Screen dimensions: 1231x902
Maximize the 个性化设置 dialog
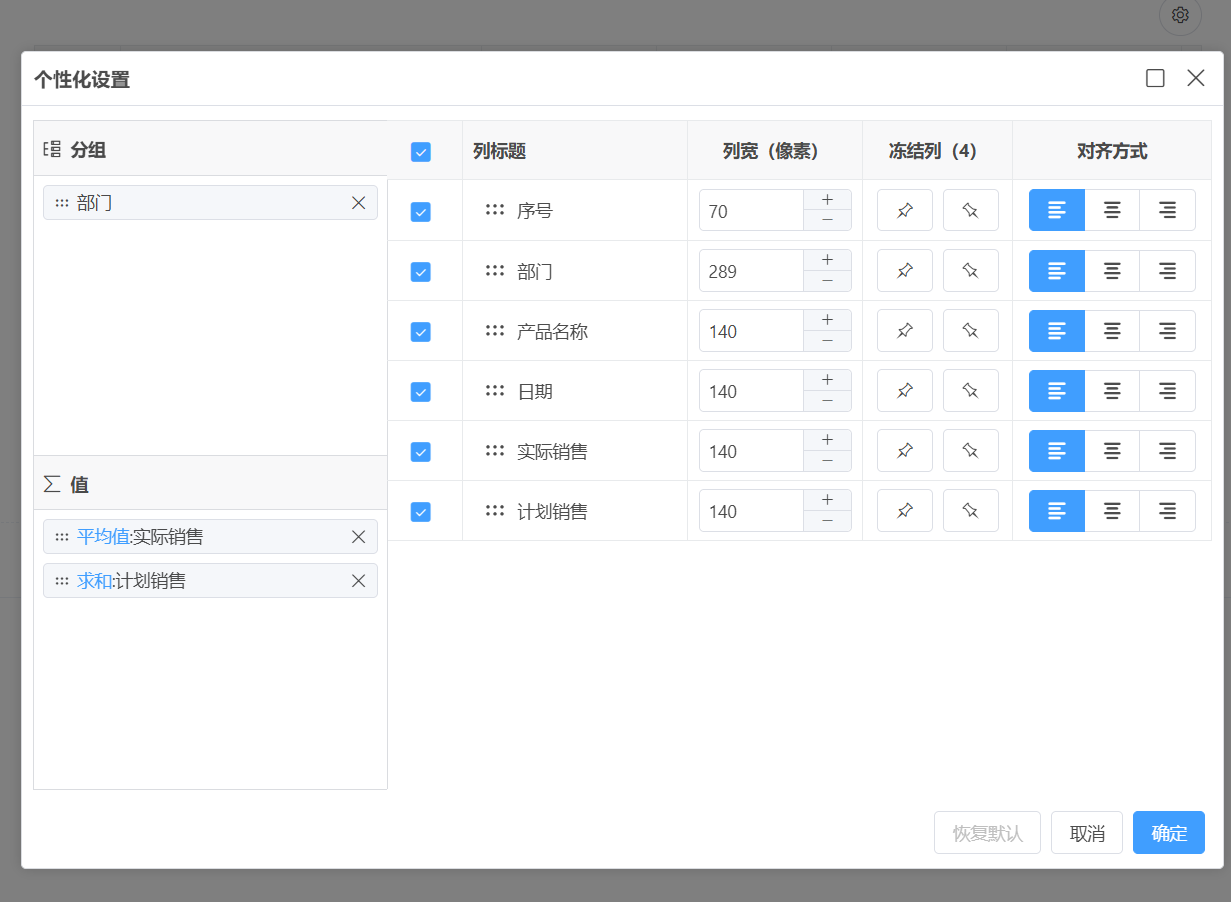pos(1155,78)
